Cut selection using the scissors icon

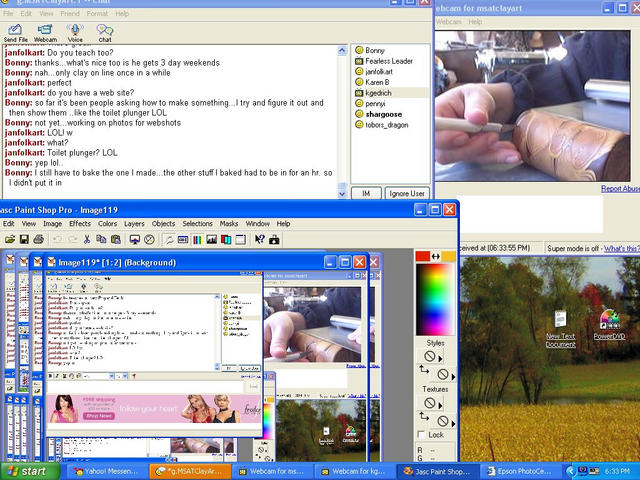click(x=87, y=239)
